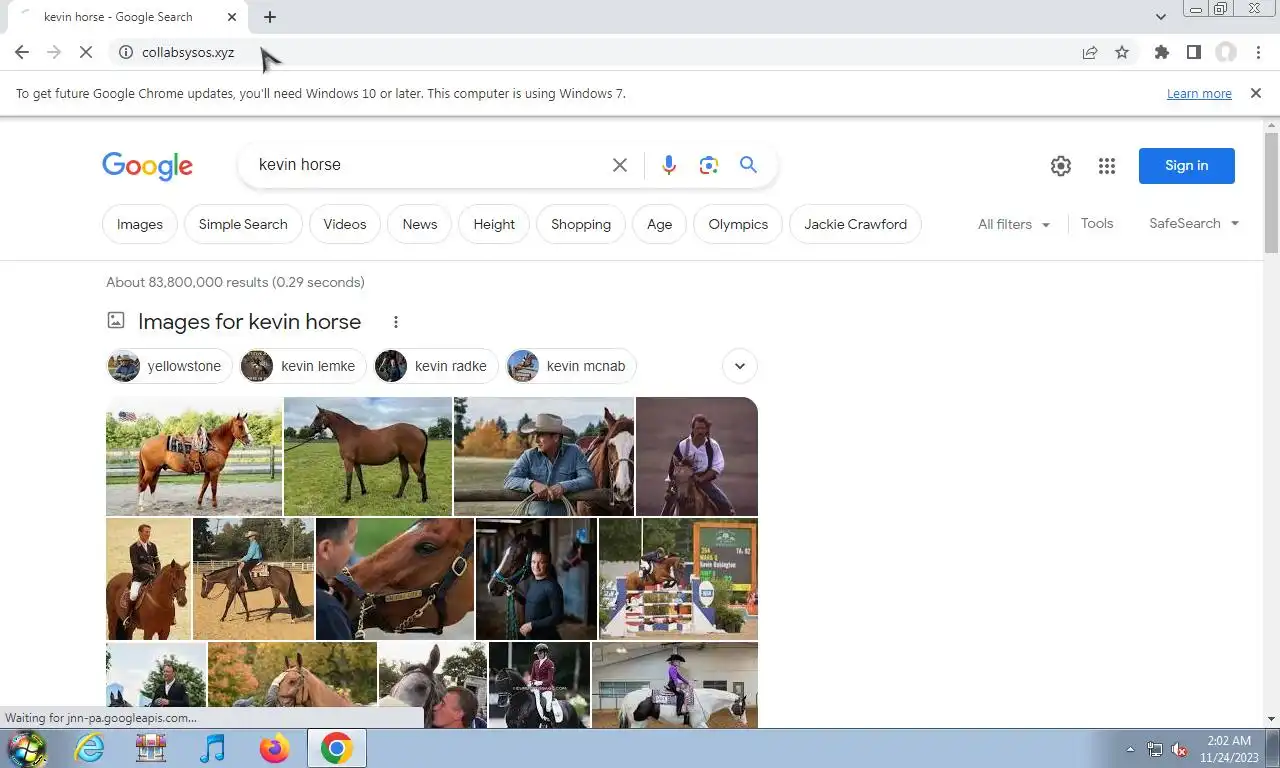Show hidden system tray icons

1130,749
